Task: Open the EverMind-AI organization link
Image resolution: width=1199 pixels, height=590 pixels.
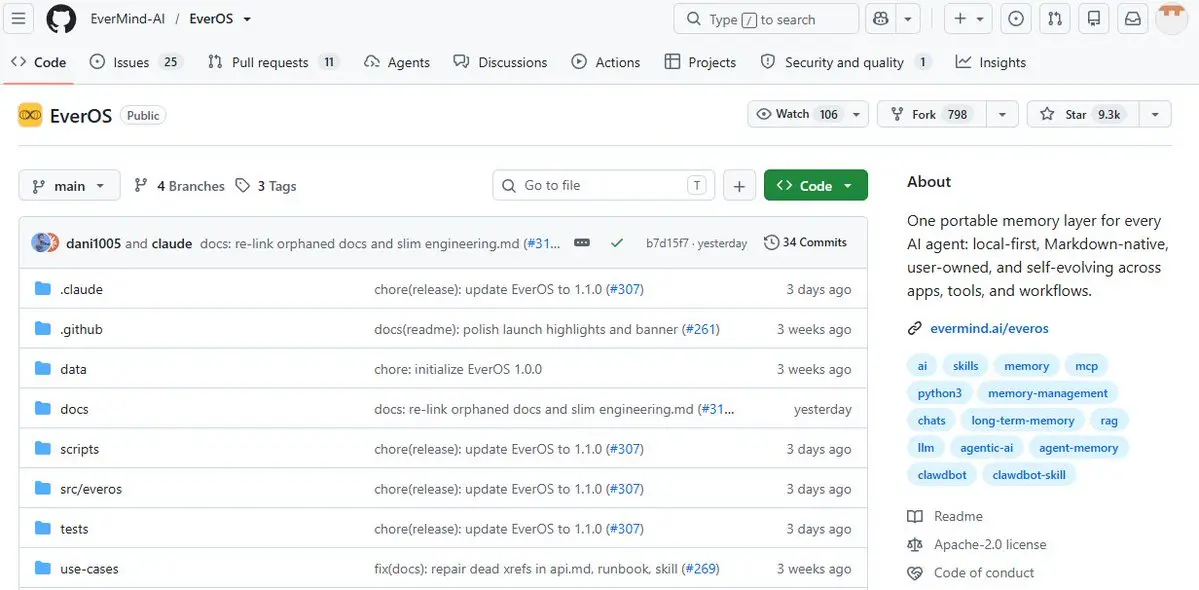Action: point(126,19)
